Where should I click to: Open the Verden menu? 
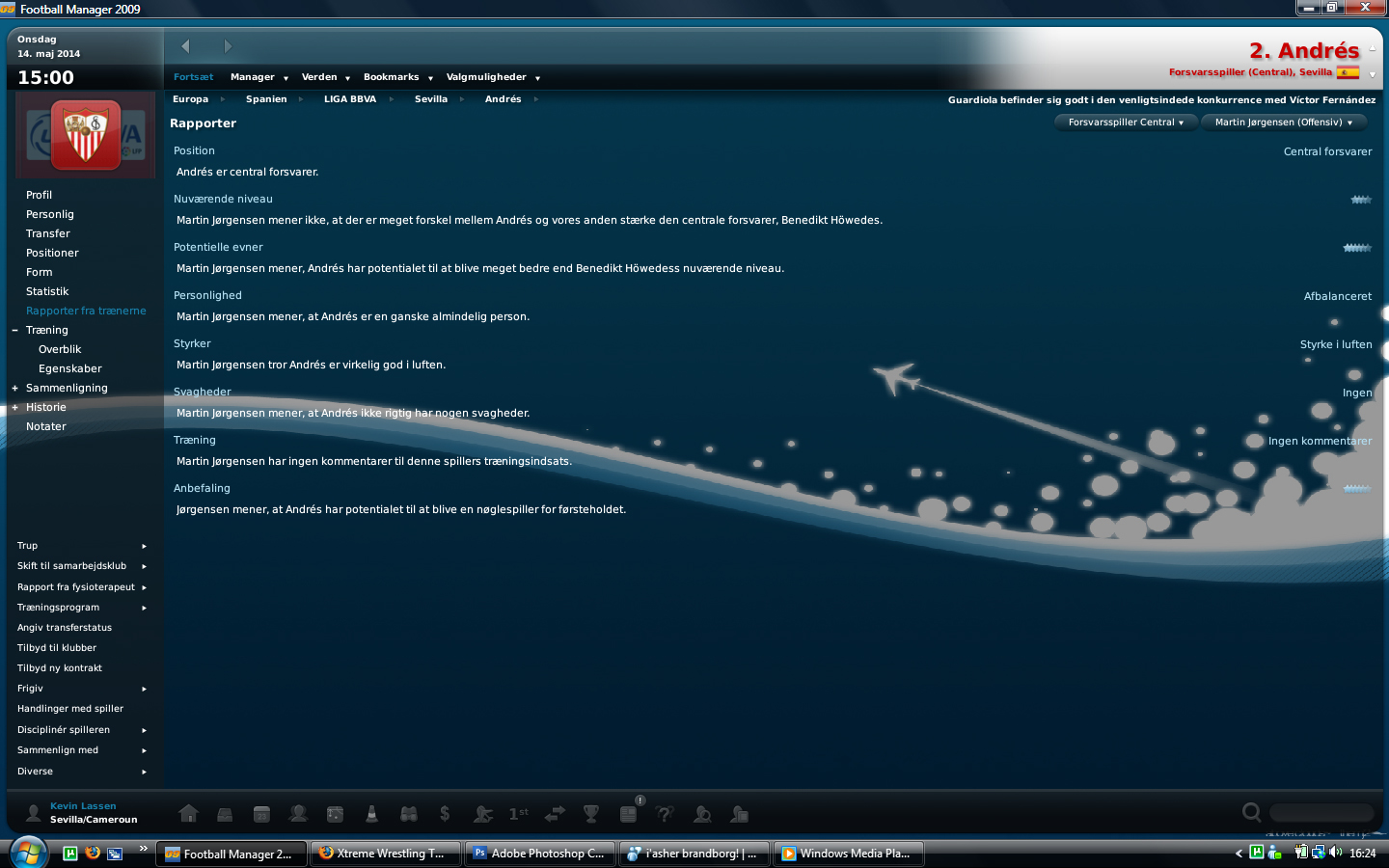coord(326,77)
